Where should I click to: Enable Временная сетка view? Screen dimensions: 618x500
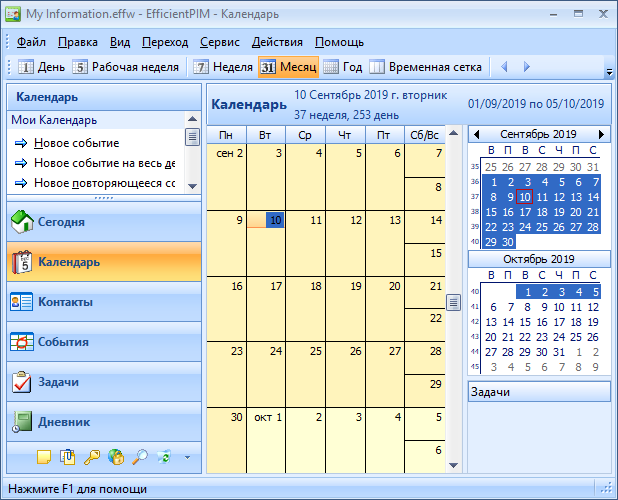(427, 67)
